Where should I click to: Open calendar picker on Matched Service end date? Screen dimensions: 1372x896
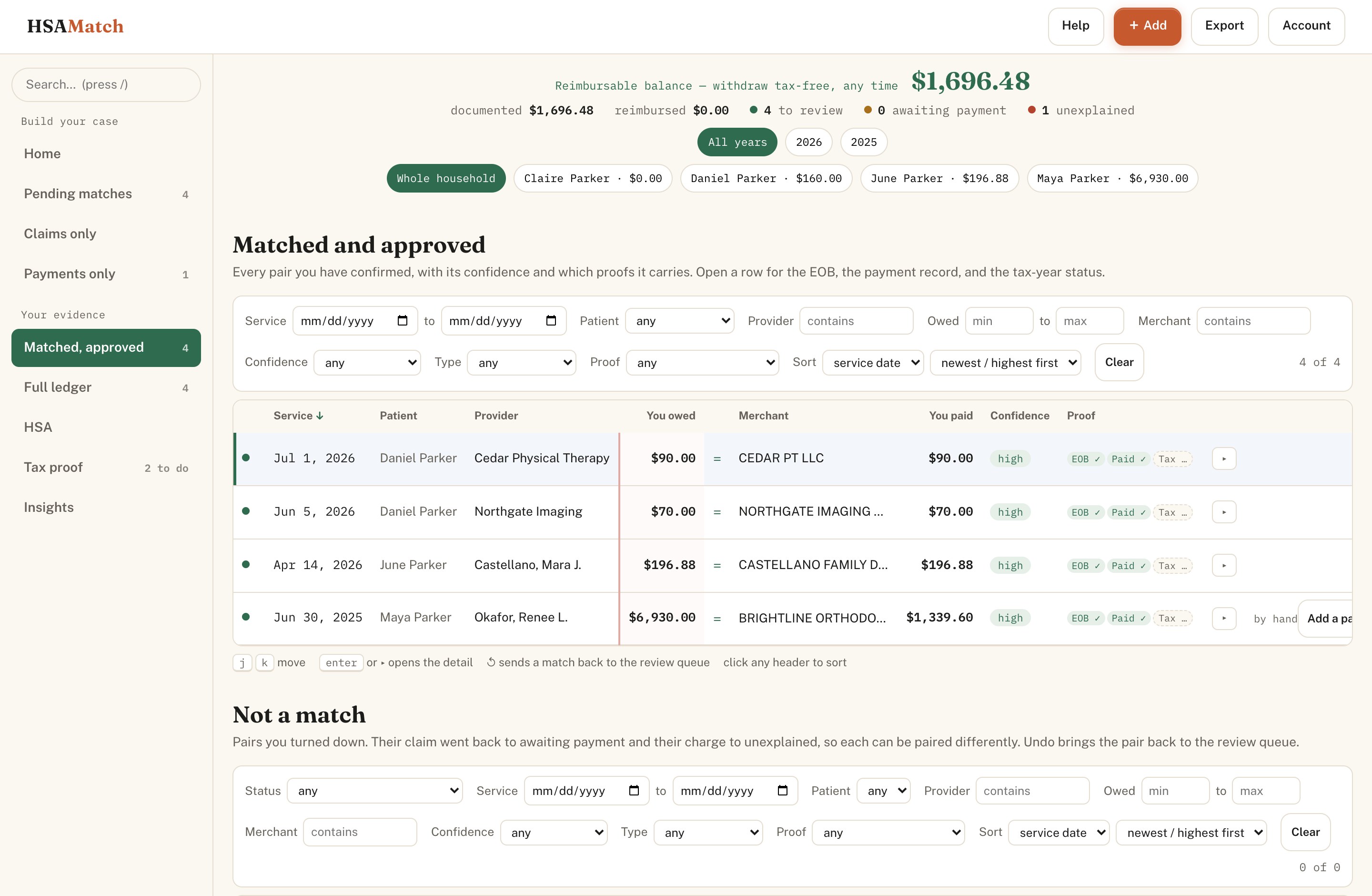tap(551, 321)
